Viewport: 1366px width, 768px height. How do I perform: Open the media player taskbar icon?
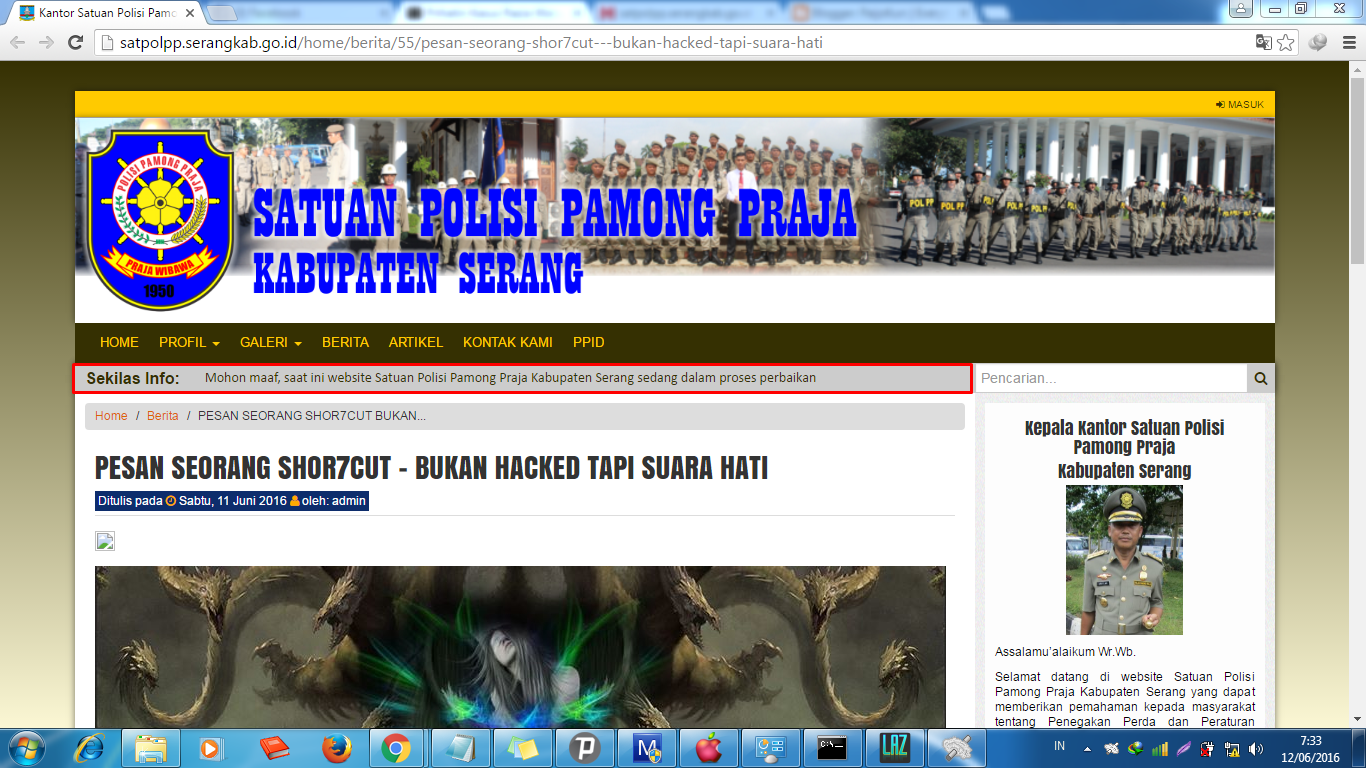point(211,748)
